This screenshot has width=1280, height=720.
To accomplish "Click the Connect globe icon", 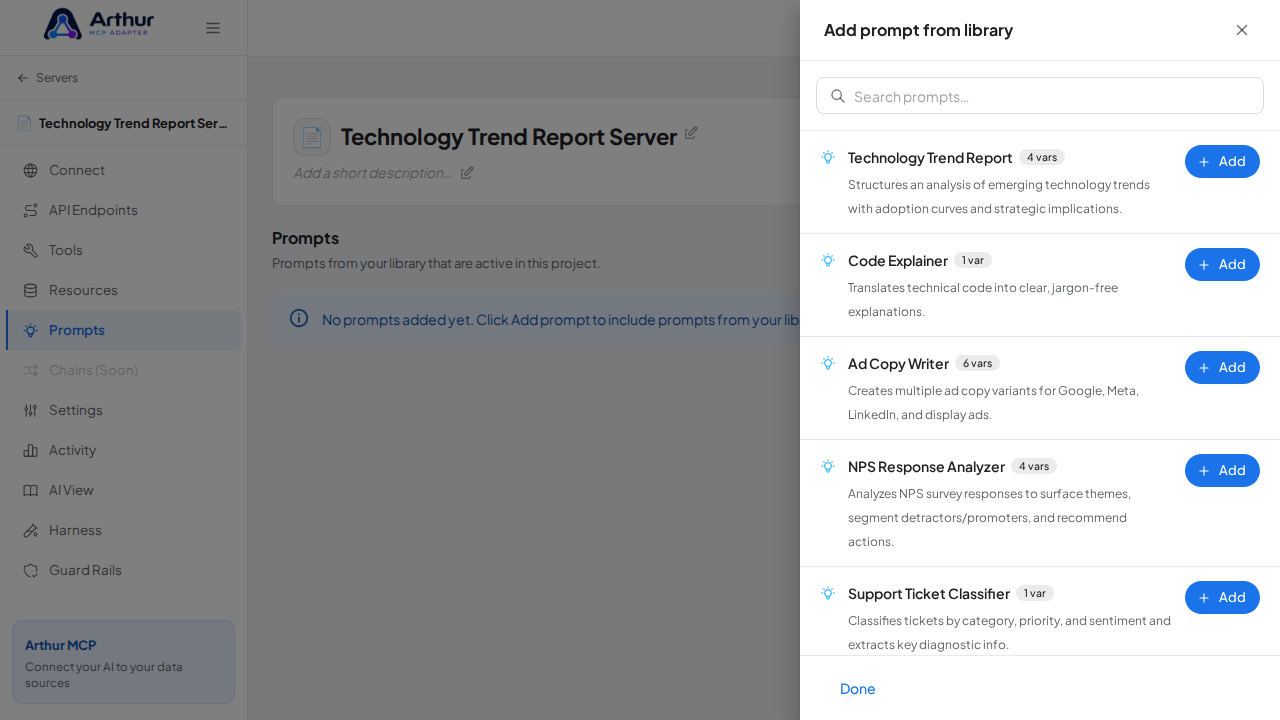I will pos(31,170).
